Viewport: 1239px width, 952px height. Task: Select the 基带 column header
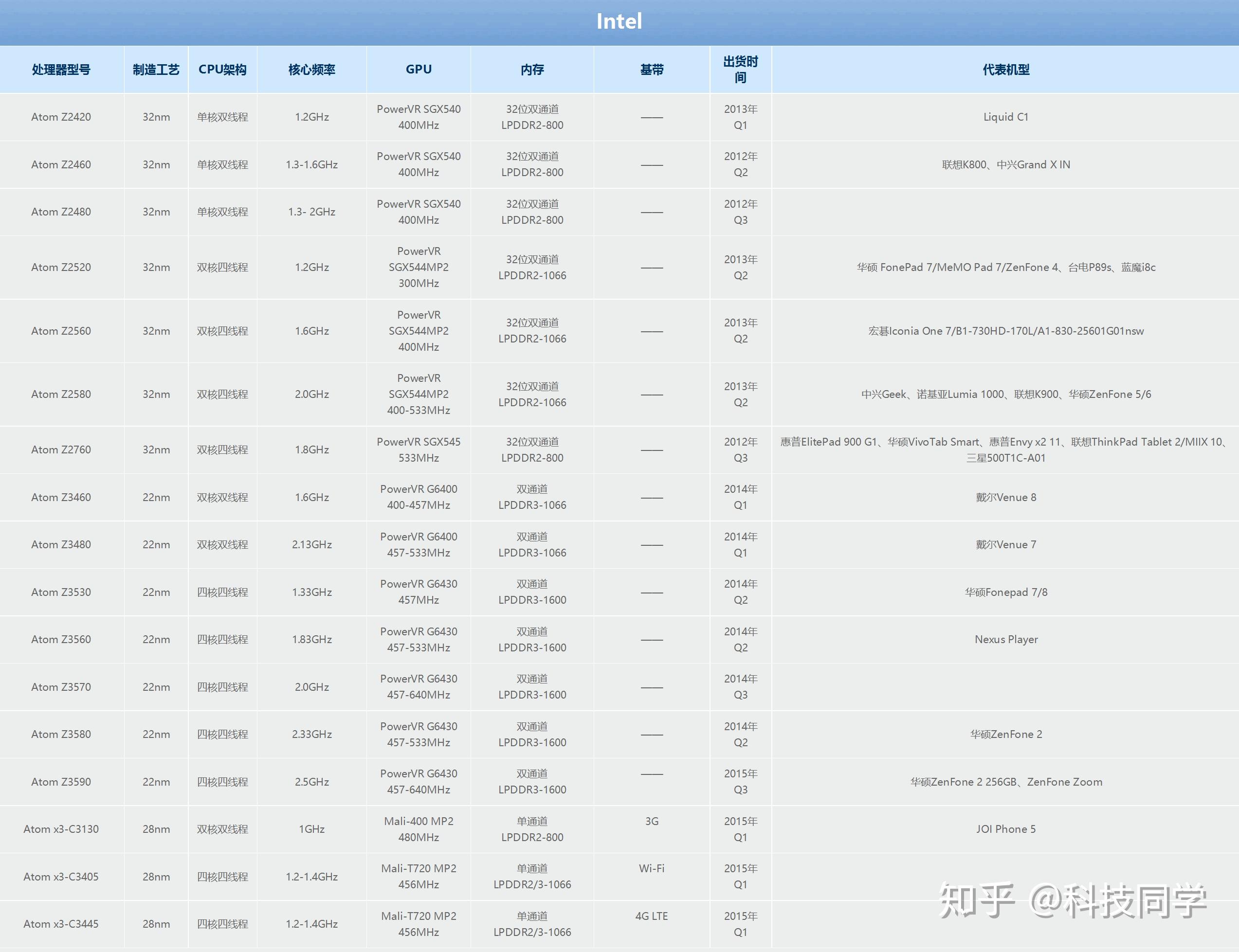pos(652,70)
